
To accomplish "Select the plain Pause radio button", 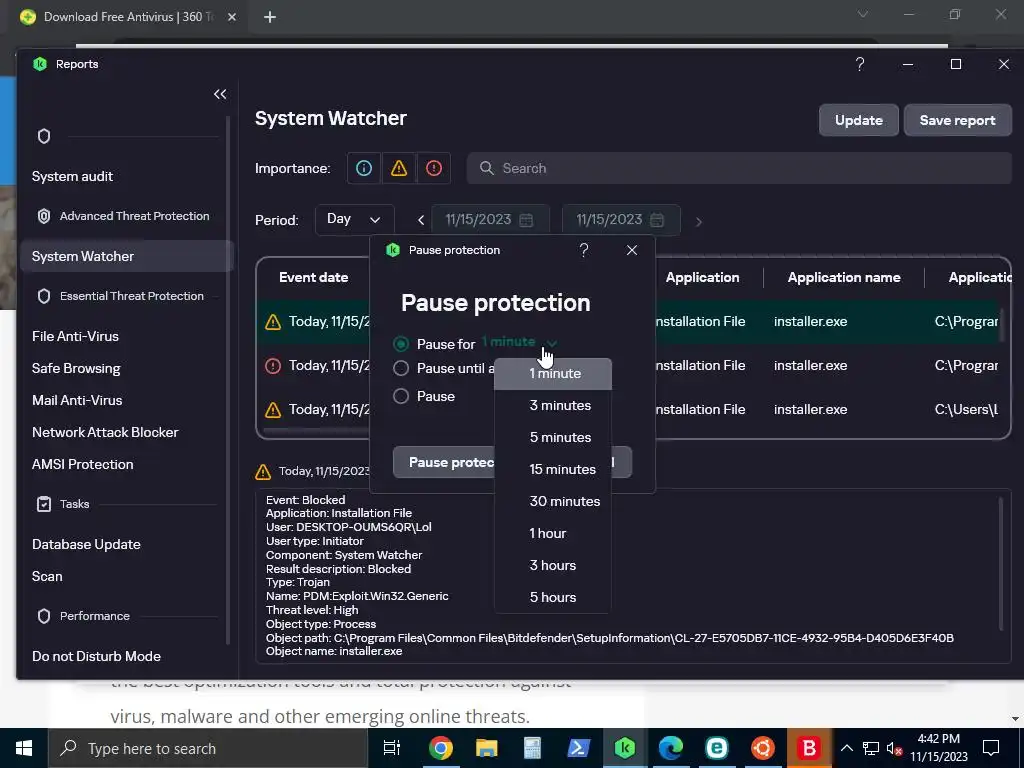I will pos(401,396).
